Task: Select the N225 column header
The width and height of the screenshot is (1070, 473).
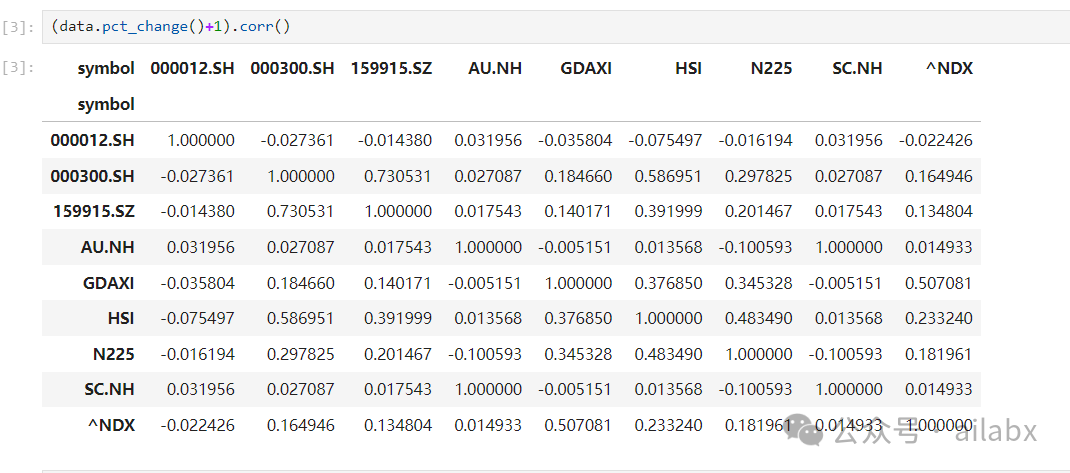Action: (x=771, y=68)
